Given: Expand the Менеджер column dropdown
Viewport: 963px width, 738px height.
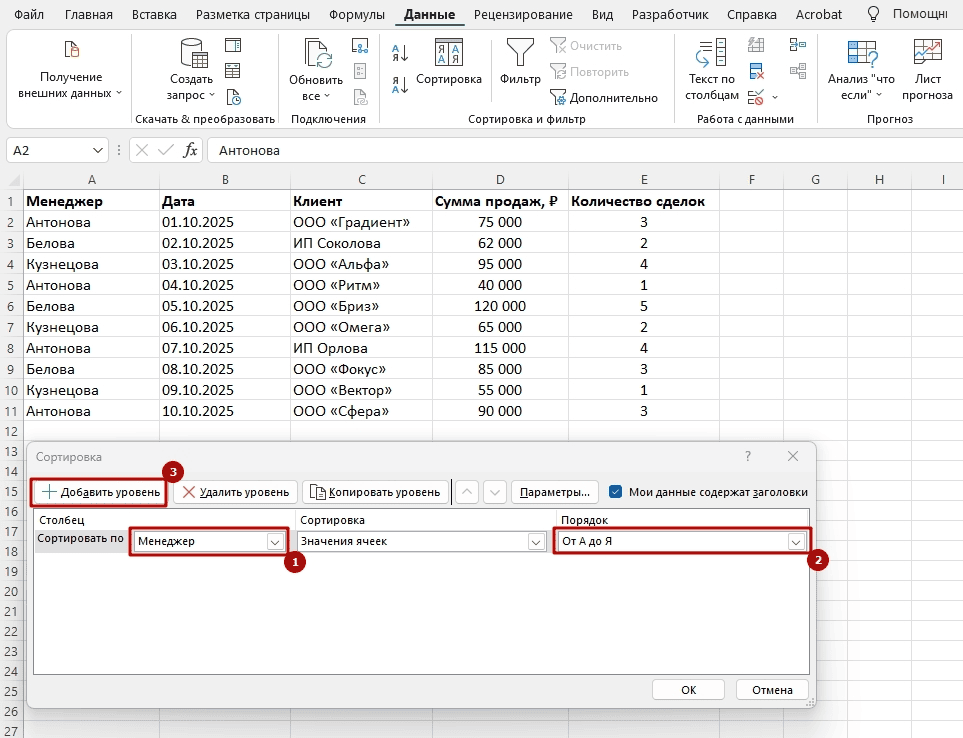Looking at the screenshot, I should [275, 541].
